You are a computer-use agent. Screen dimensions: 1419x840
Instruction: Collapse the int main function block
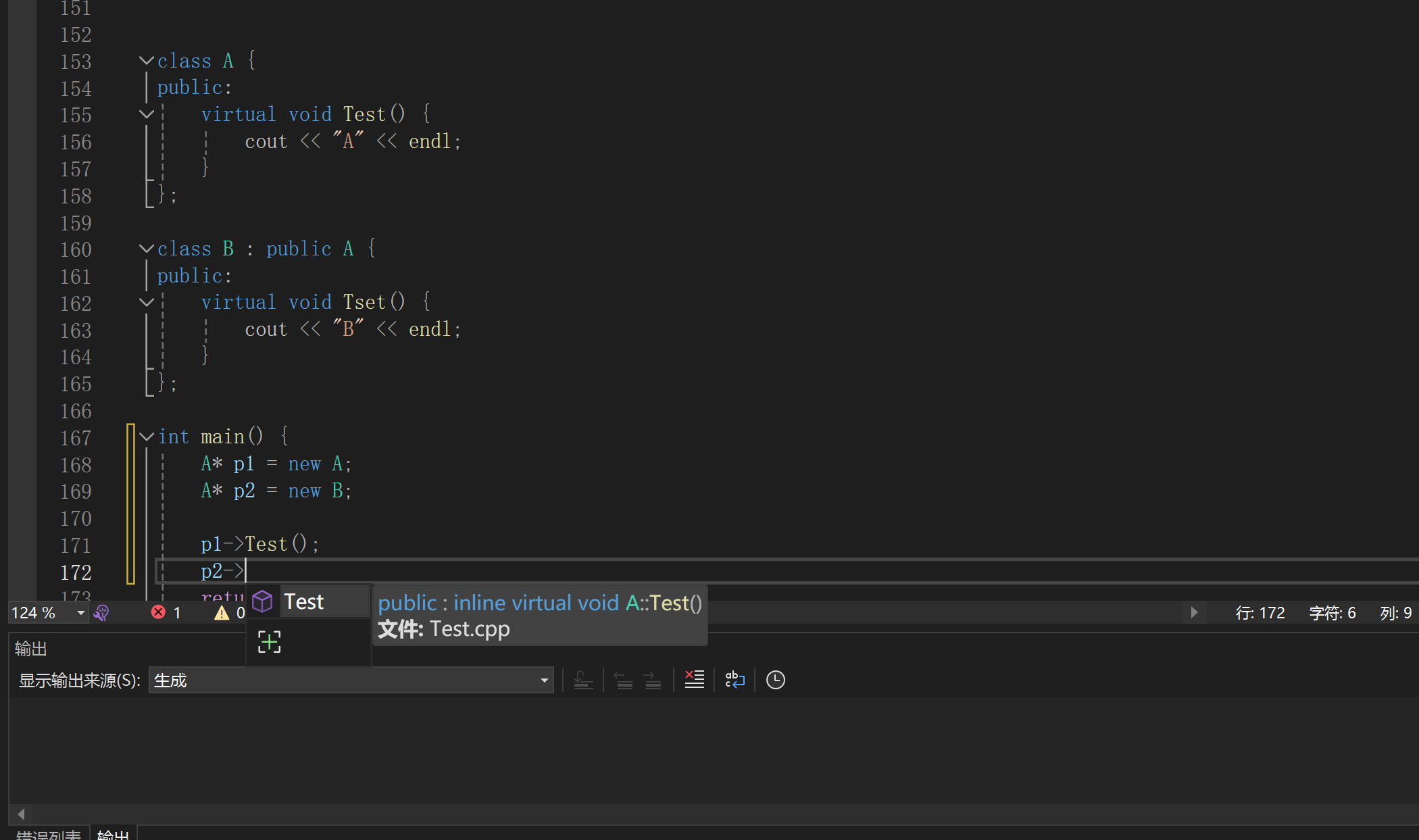[x=146, y=437]
